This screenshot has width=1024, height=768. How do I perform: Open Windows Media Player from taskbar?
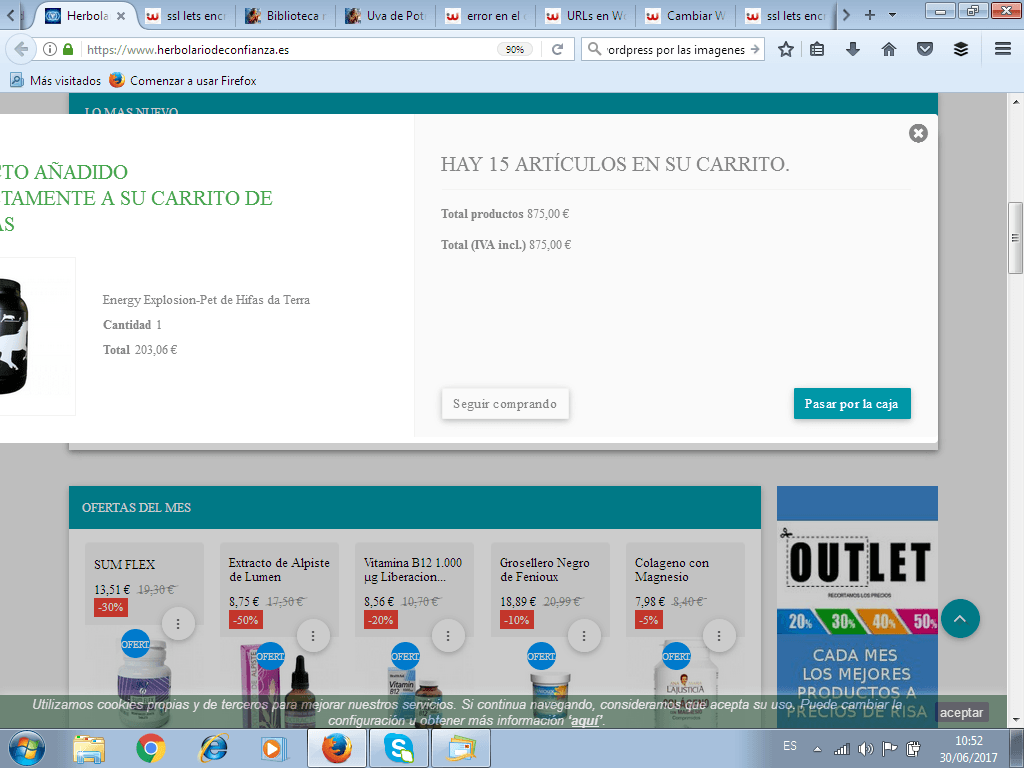274,748
